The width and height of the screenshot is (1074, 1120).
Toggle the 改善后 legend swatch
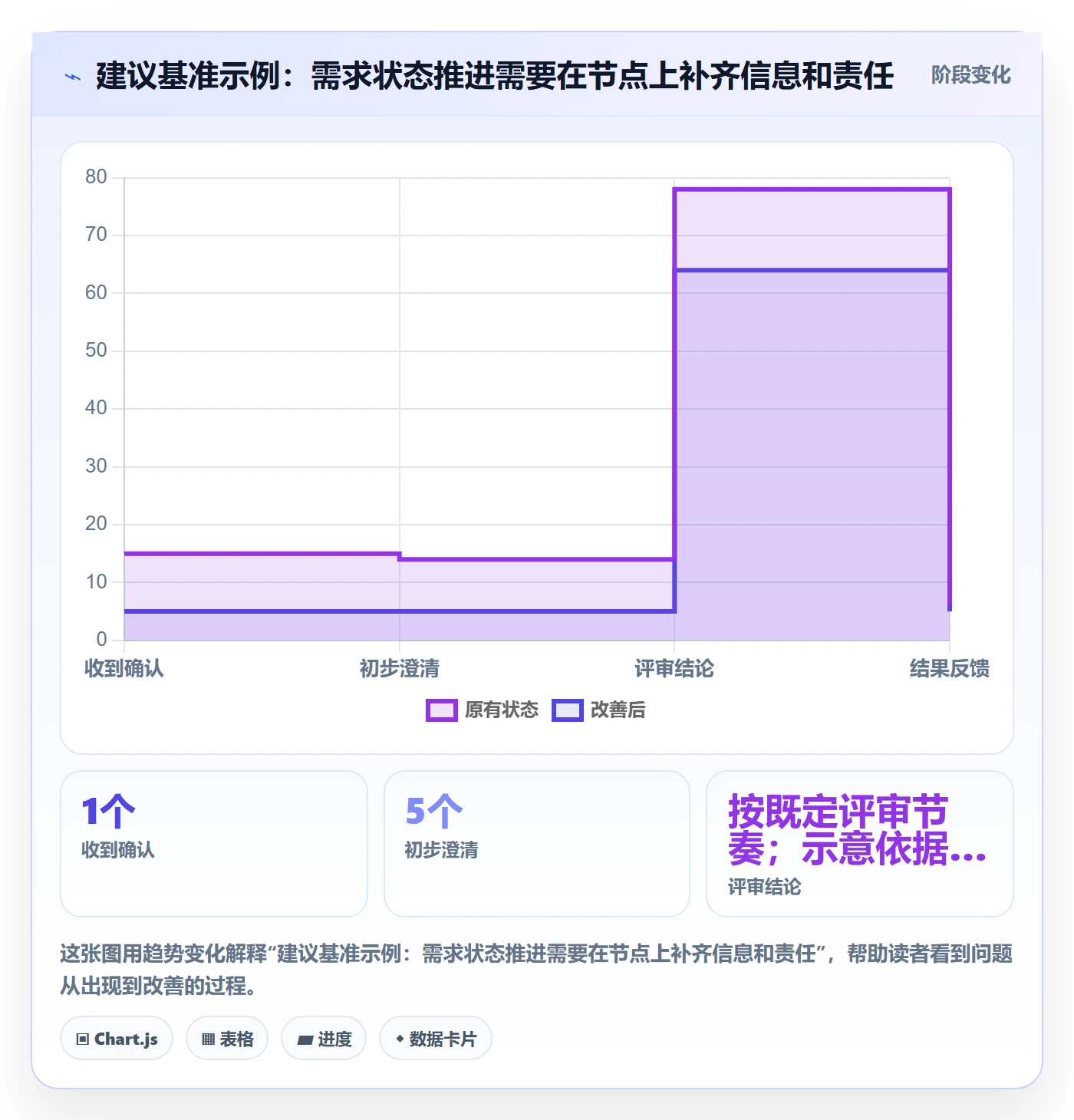(568, 710)
